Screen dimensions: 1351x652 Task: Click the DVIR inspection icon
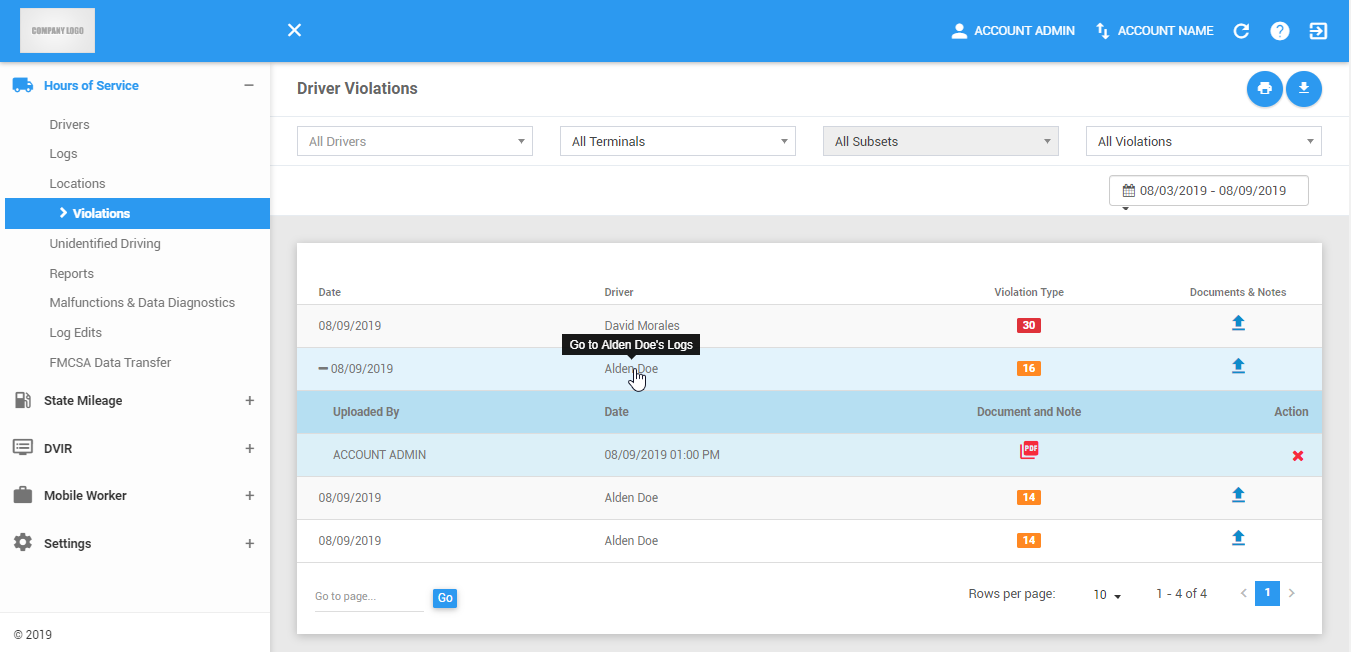[23, 447]
